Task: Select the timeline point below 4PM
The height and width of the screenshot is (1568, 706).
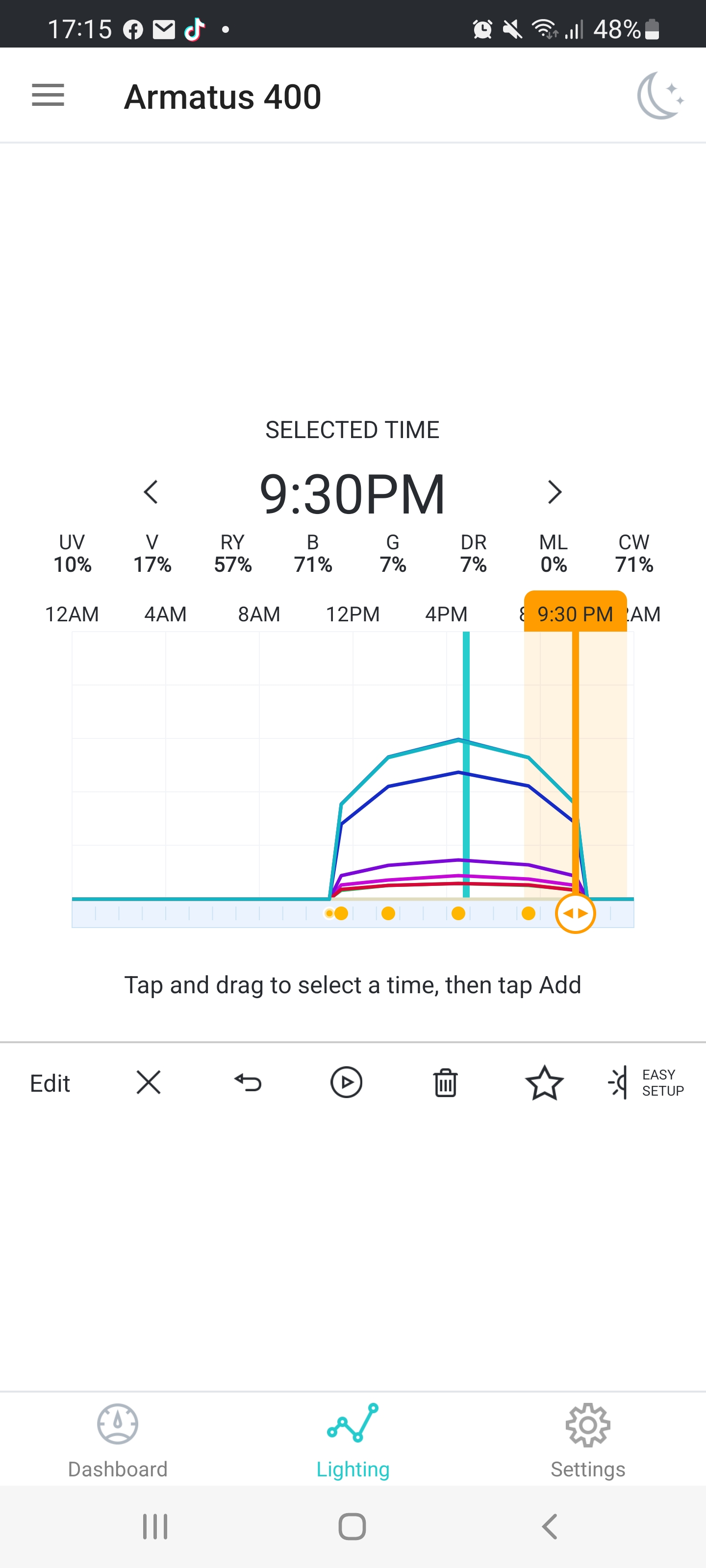Action: click(458, 913)
